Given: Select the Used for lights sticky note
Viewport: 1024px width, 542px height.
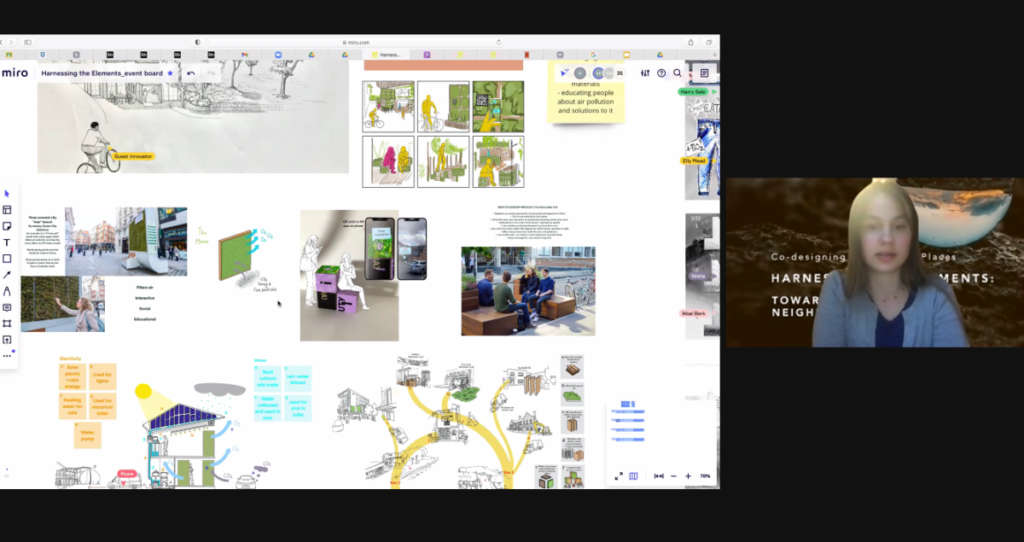Looking at the screenshot, I should [103, 377].
